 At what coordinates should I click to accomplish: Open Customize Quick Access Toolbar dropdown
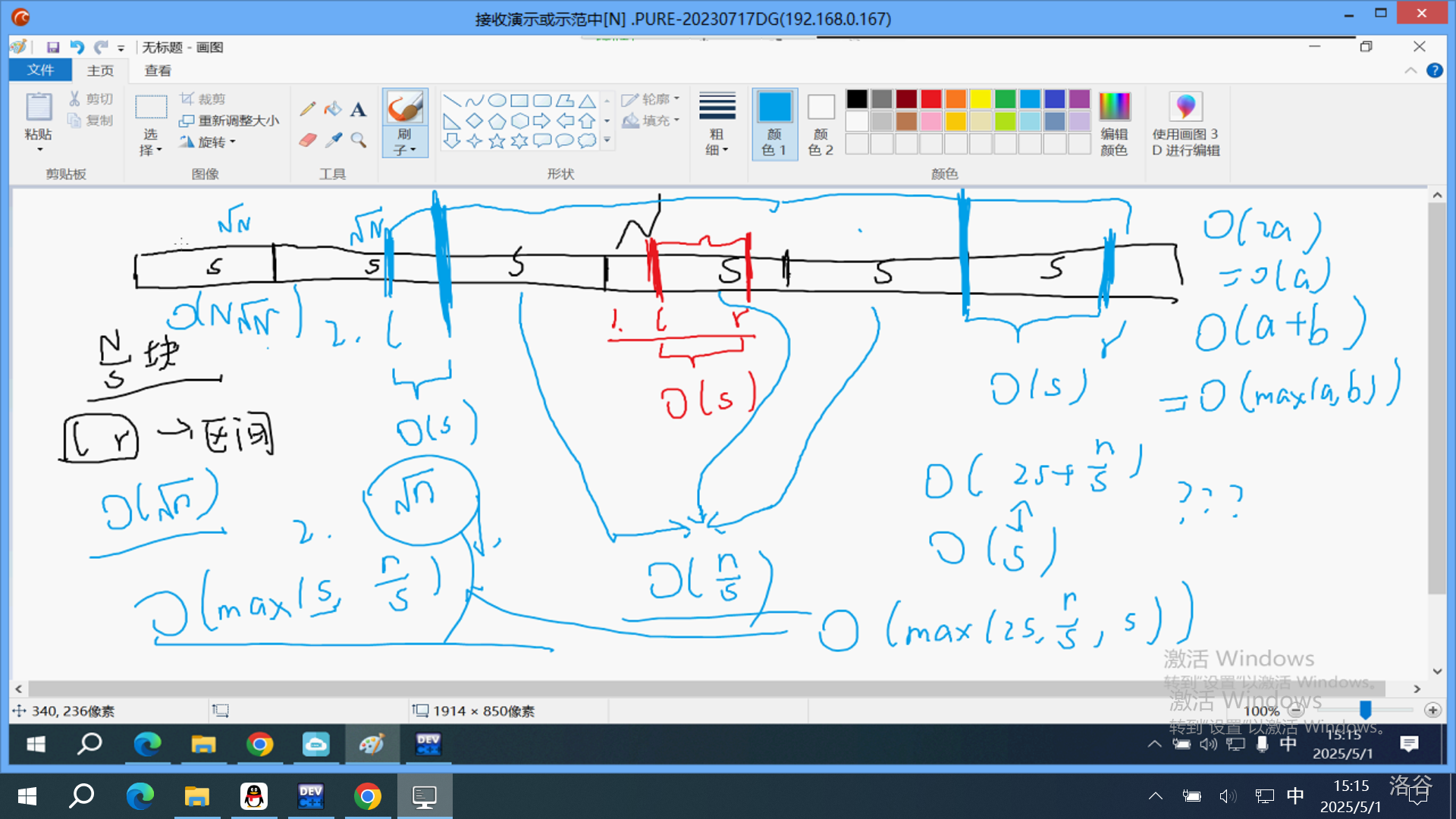coord(121,48)
